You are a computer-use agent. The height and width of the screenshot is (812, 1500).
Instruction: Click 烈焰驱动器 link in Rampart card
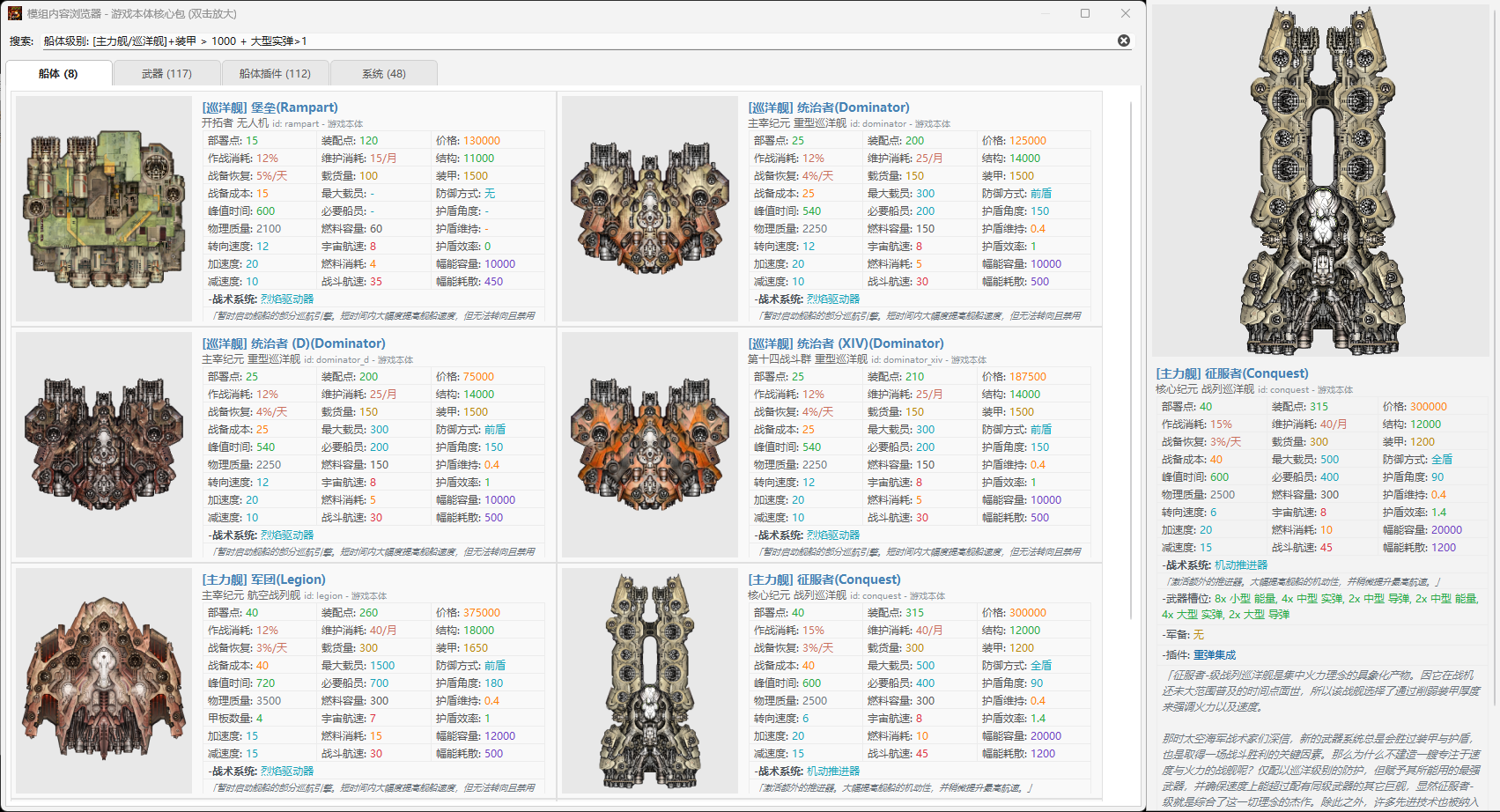(x=287, y=299)
